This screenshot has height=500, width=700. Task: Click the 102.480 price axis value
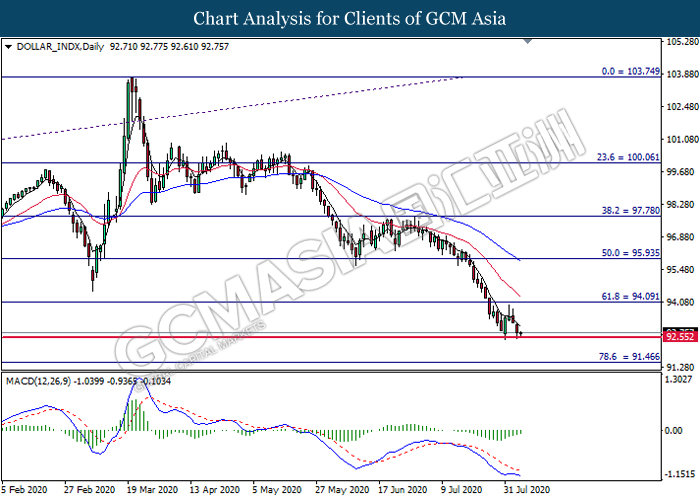coord(682,107)
